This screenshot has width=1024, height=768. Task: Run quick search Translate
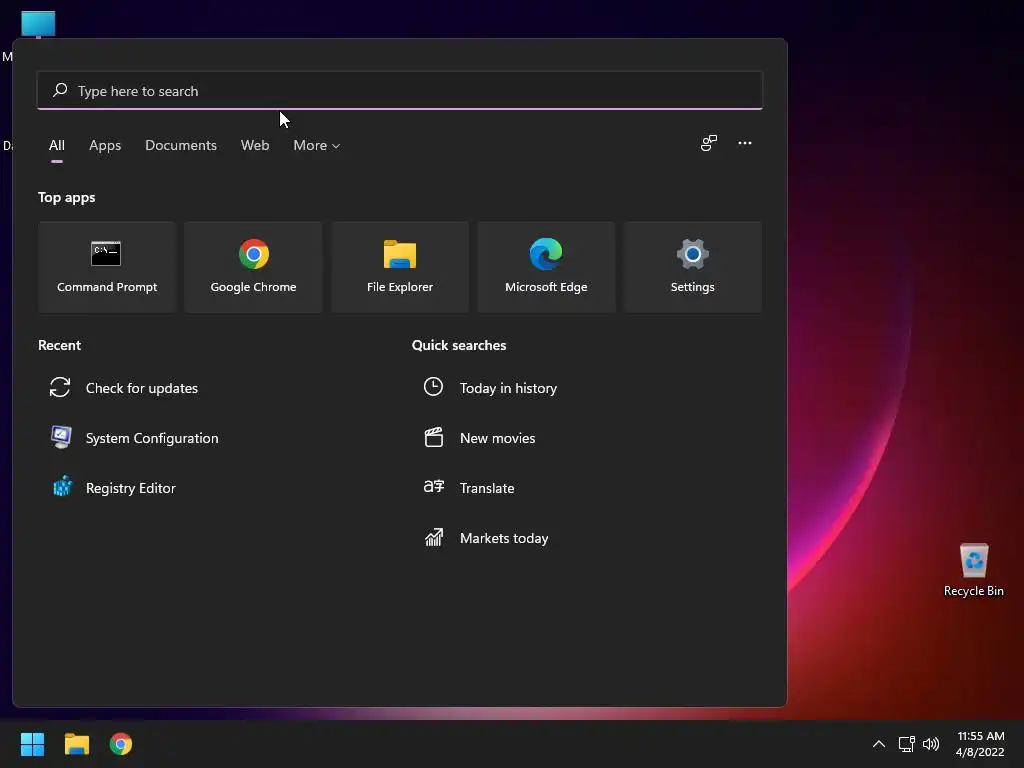586,488
